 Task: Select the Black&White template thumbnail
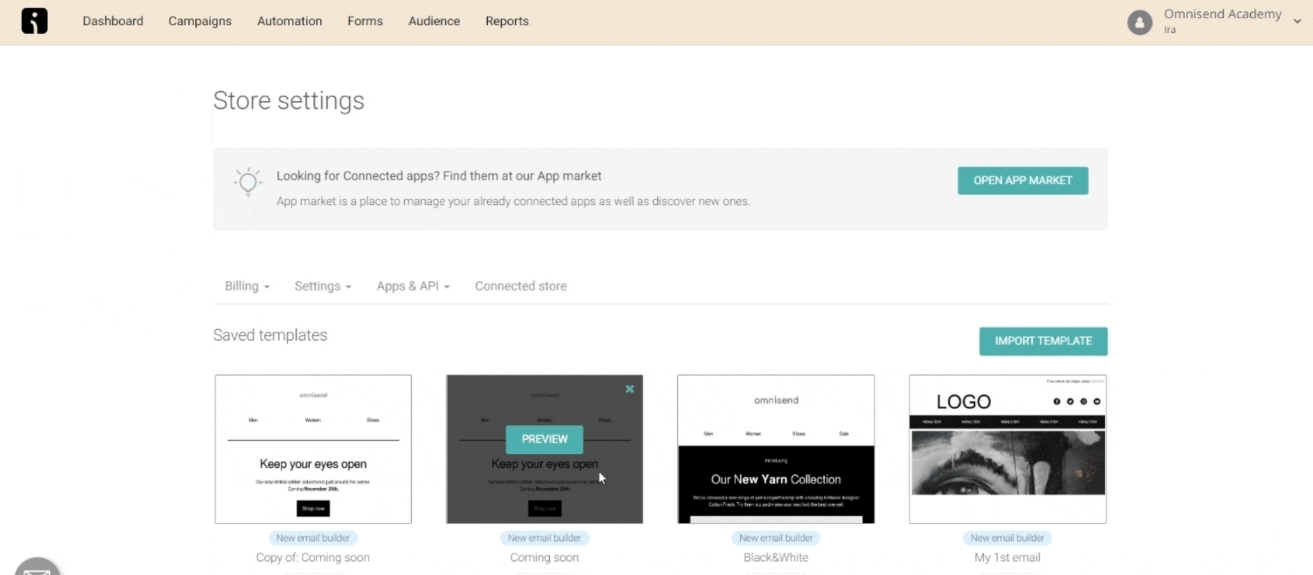click(x=776, y=449)
